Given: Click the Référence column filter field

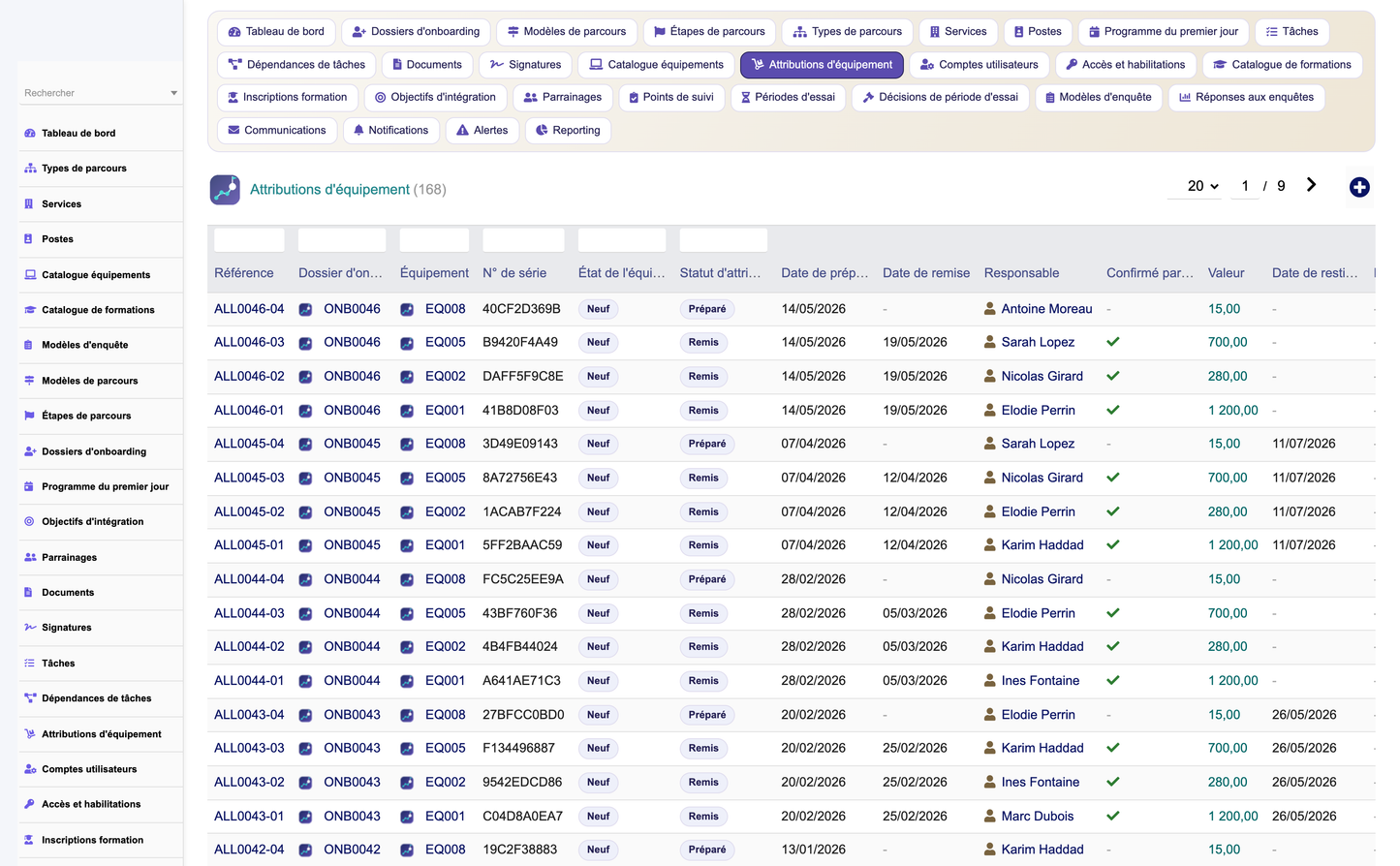Looking at the screenshot, I should (x=249, y=240).
